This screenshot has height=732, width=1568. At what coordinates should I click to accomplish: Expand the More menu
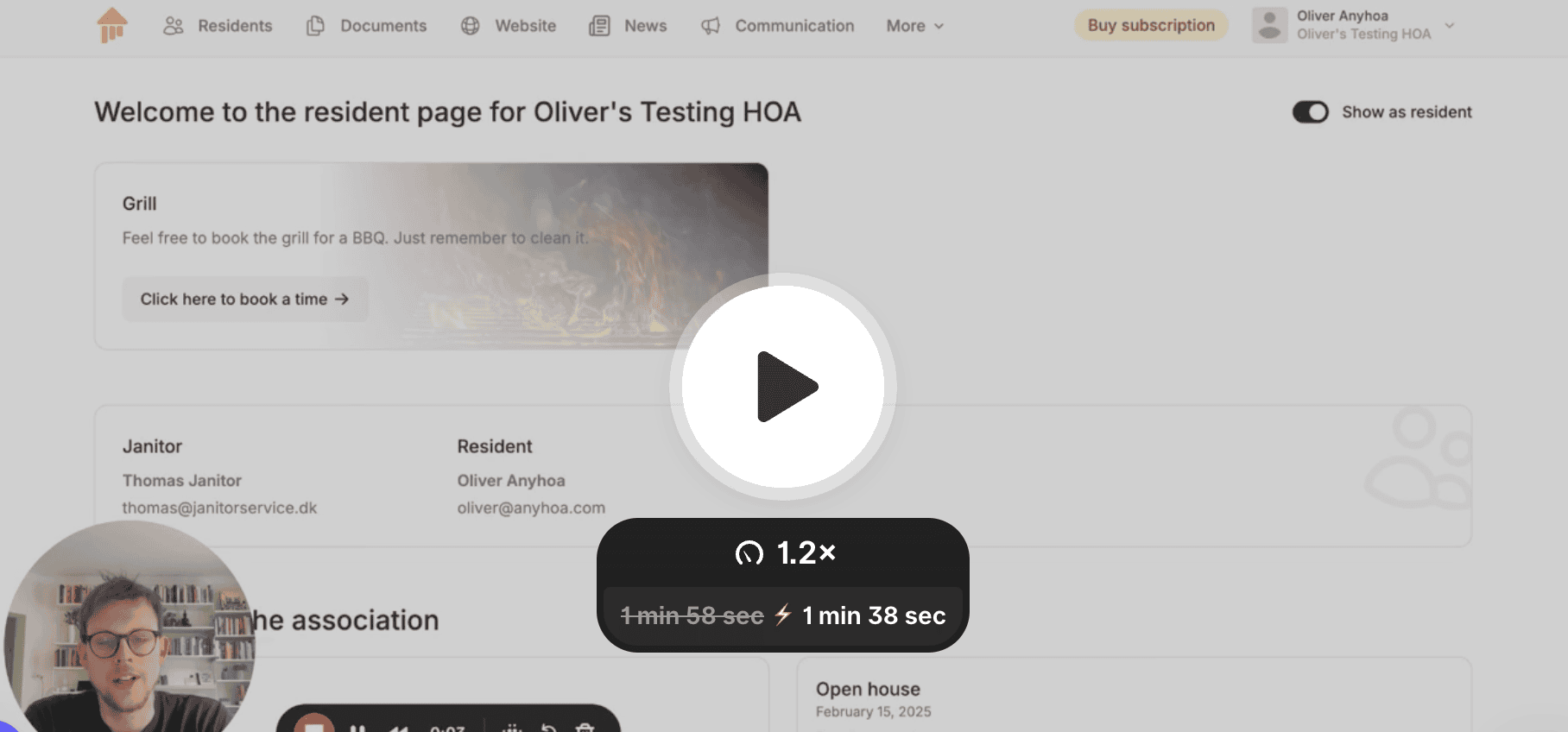click(x=914, y=26)
